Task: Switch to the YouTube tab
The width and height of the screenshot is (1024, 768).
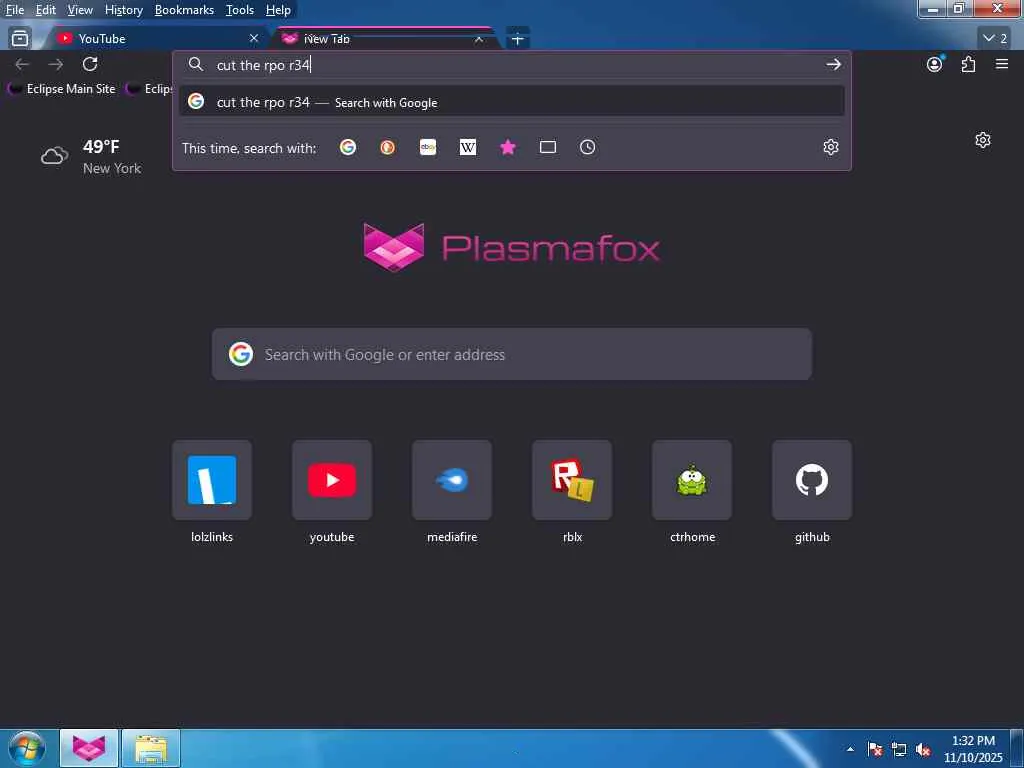Action: pos(153,39)
